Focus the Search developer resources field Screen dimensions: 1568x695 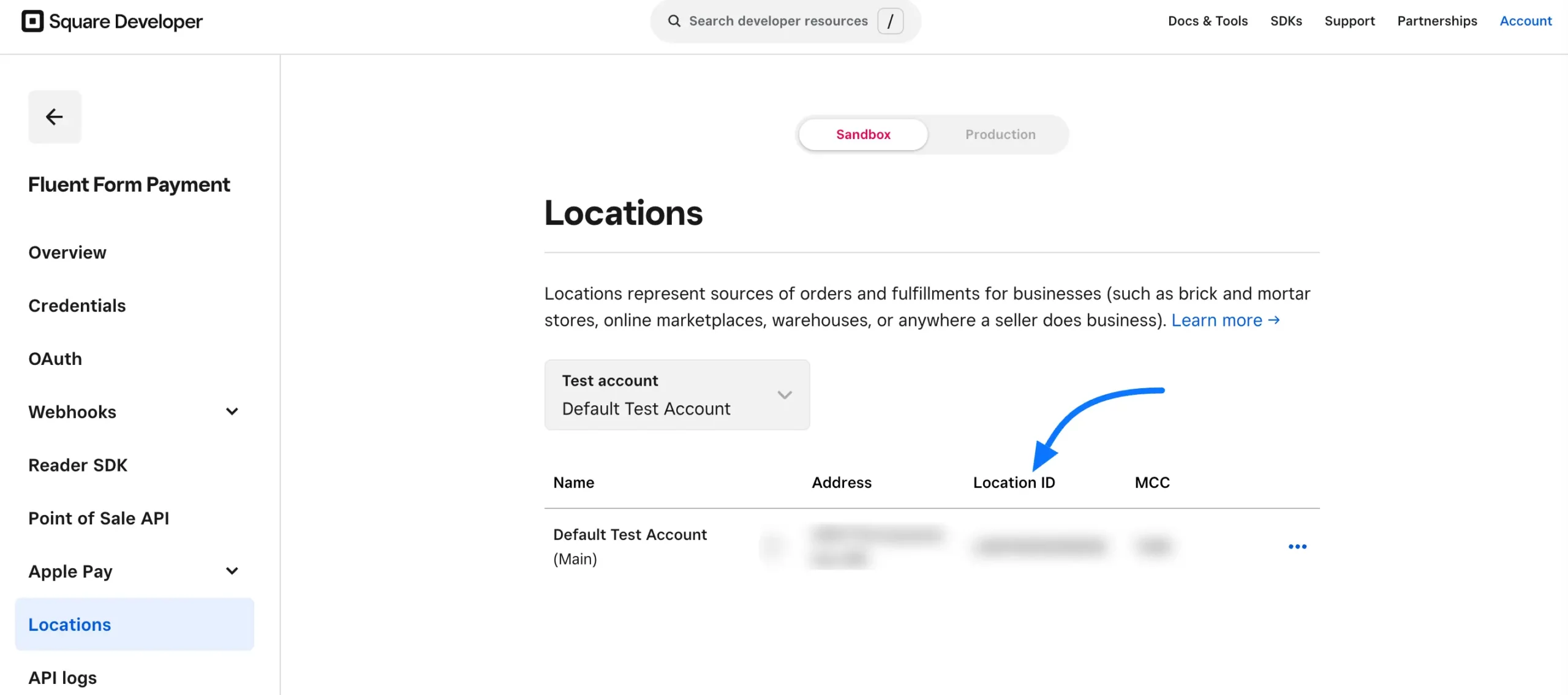[778, 21]
